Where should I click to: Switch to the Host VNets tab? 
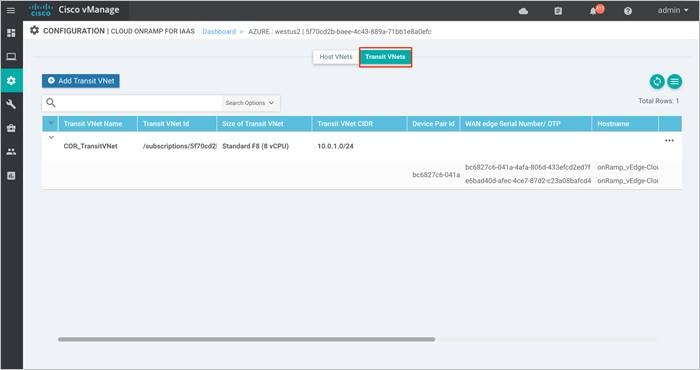[x=336, y=57]
